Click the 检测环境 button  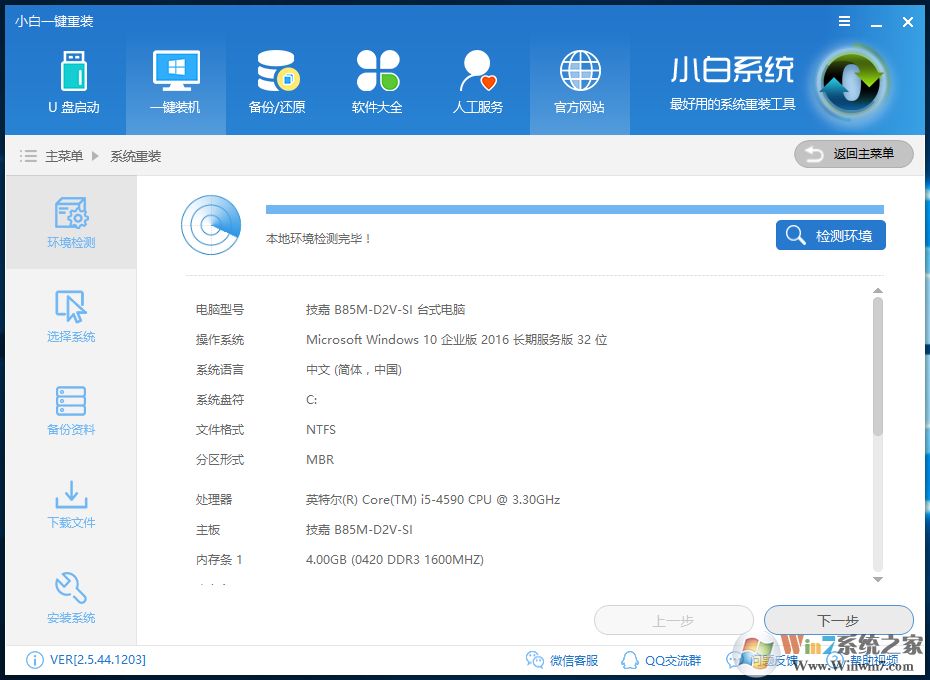point(830,235)
